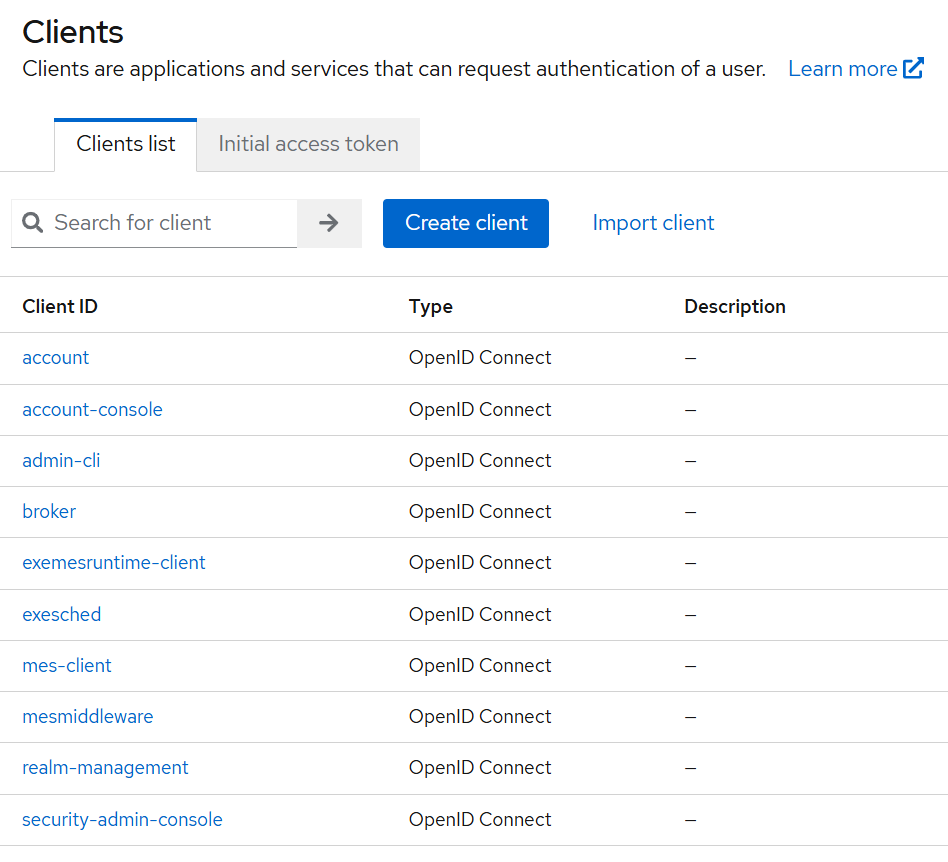Select the mesmiddleware client
The height and width of the screenshot is (862, 948).
88,717
